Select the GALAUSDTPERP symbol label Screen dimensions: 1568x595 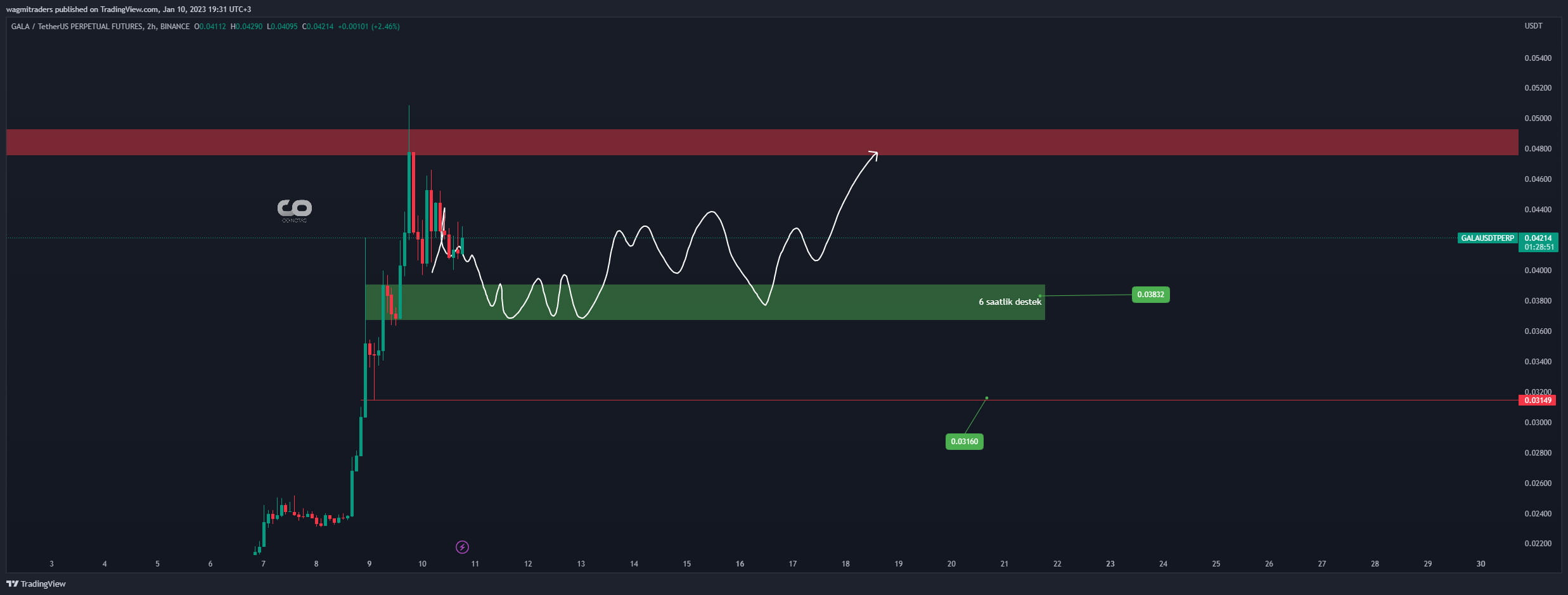1486,238
